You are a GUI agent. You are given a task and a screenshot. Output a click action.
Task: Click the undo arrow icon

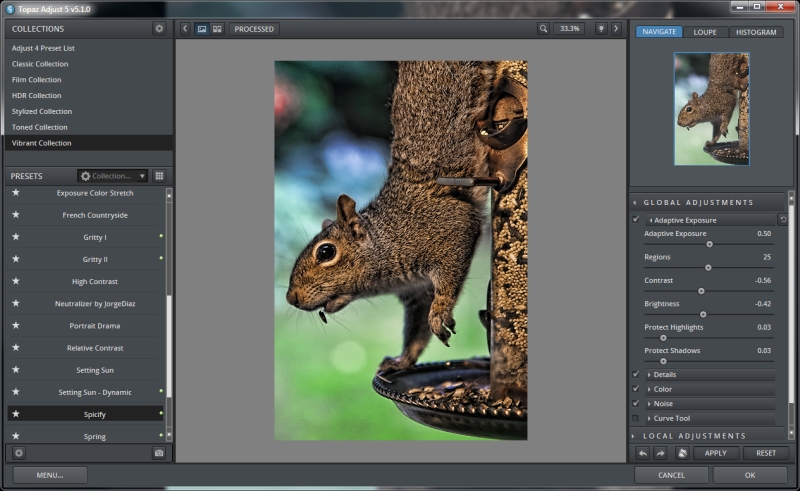643,453
